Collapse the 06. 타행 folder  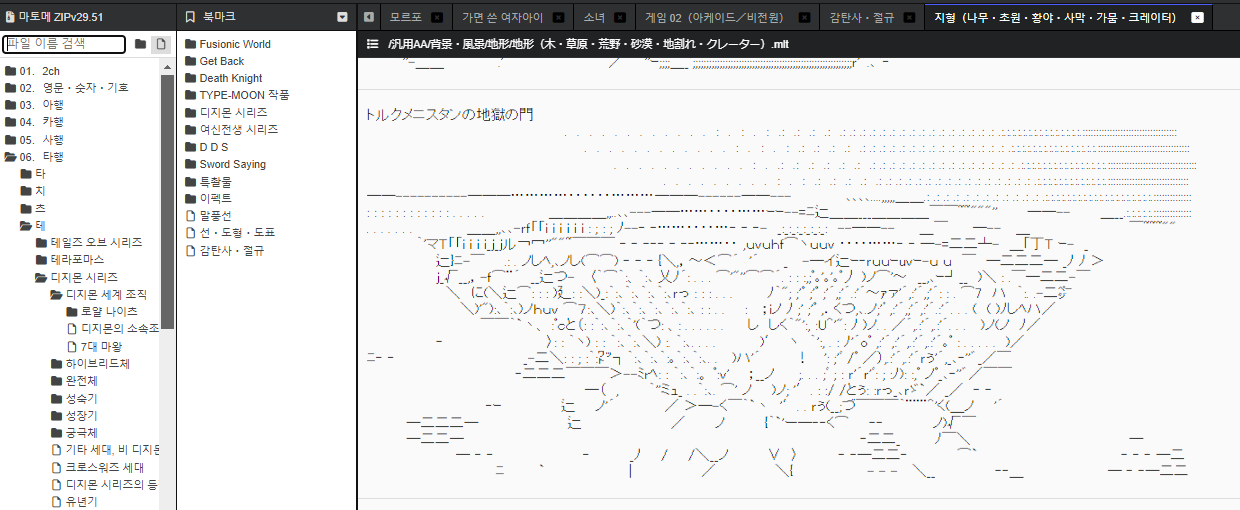(10, 157)
